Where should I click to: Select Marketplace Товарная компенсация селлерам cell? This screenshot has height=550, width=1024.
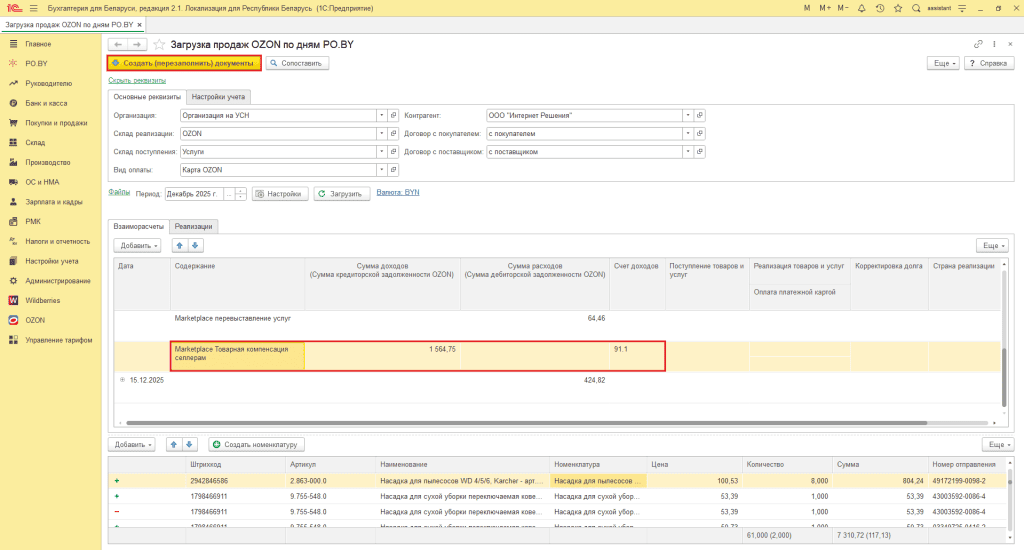[238, 356]
